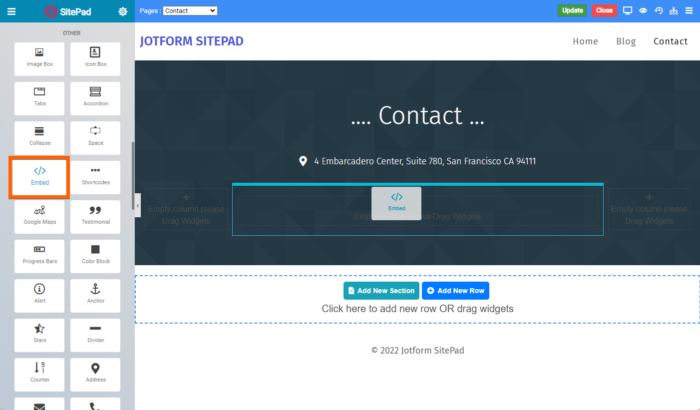Select the Stars widget
The image size is (700, 410).
coord(39,335)
